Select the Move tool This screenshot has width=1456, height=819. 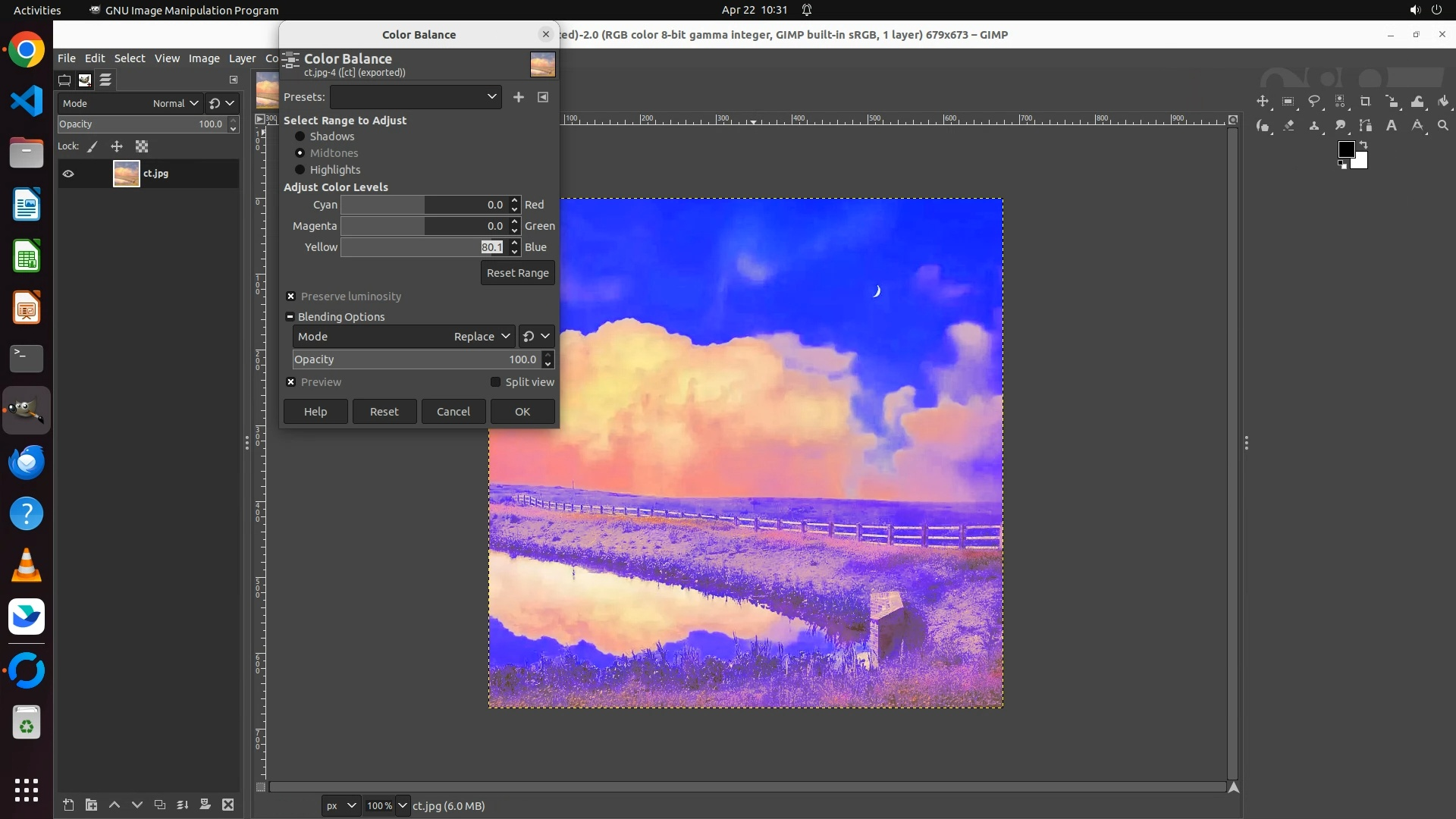click(1263, 101)
